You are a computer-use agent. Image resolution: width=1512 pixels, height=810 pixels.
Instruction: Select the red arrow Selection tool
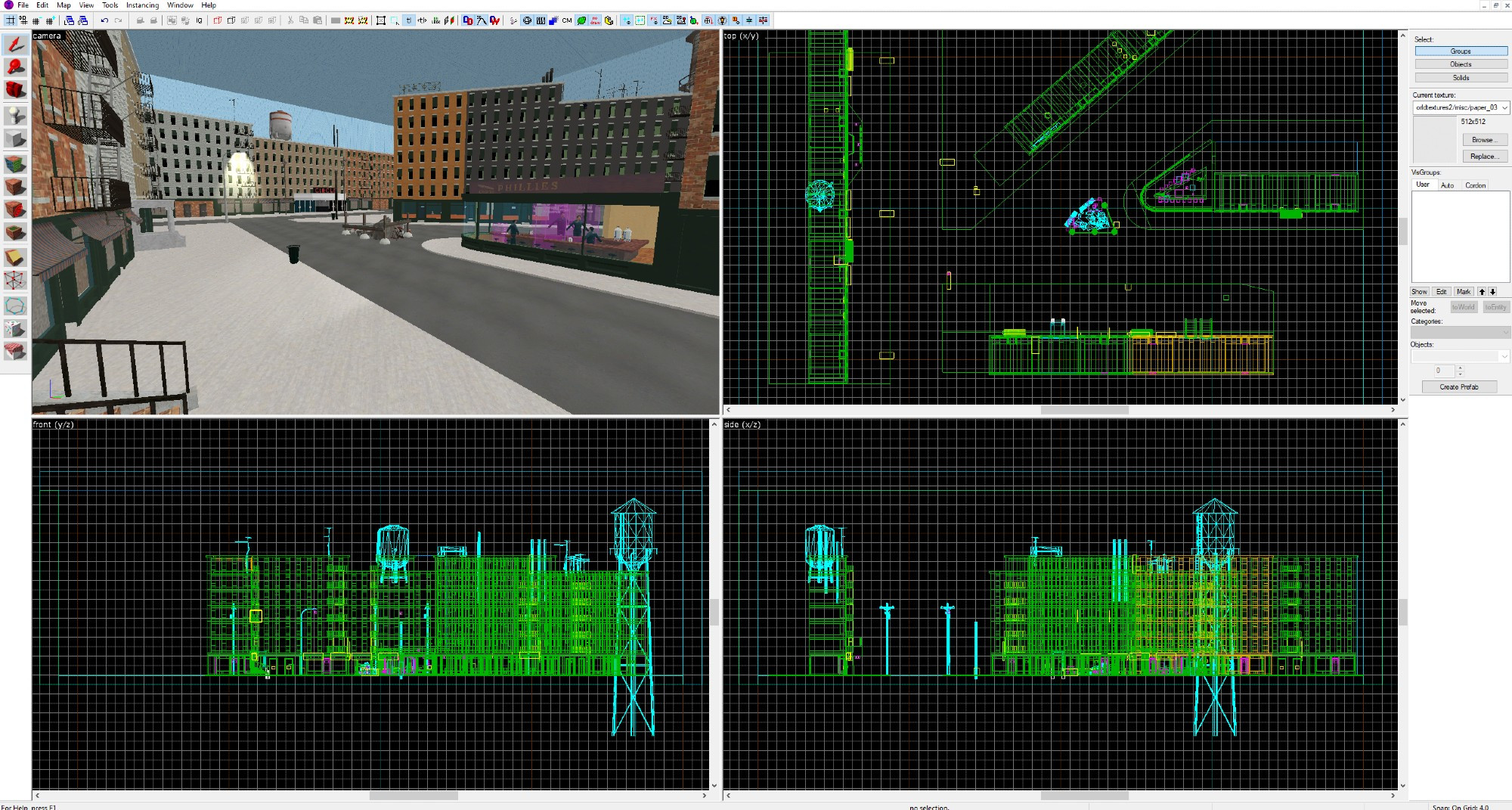(15, 45)
